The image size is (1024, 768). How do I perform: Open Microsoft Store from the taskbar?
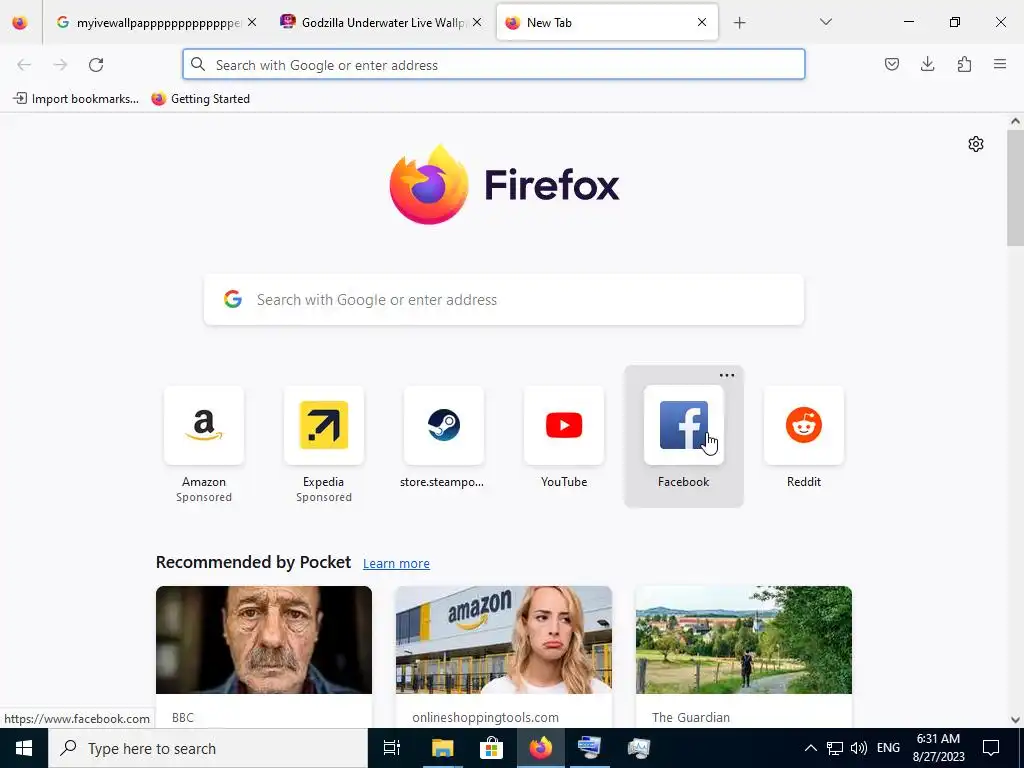(491, 748)
